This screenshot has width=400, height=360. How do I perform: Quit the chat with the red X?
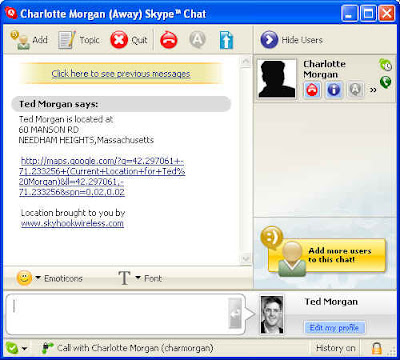tap(129, 40)
